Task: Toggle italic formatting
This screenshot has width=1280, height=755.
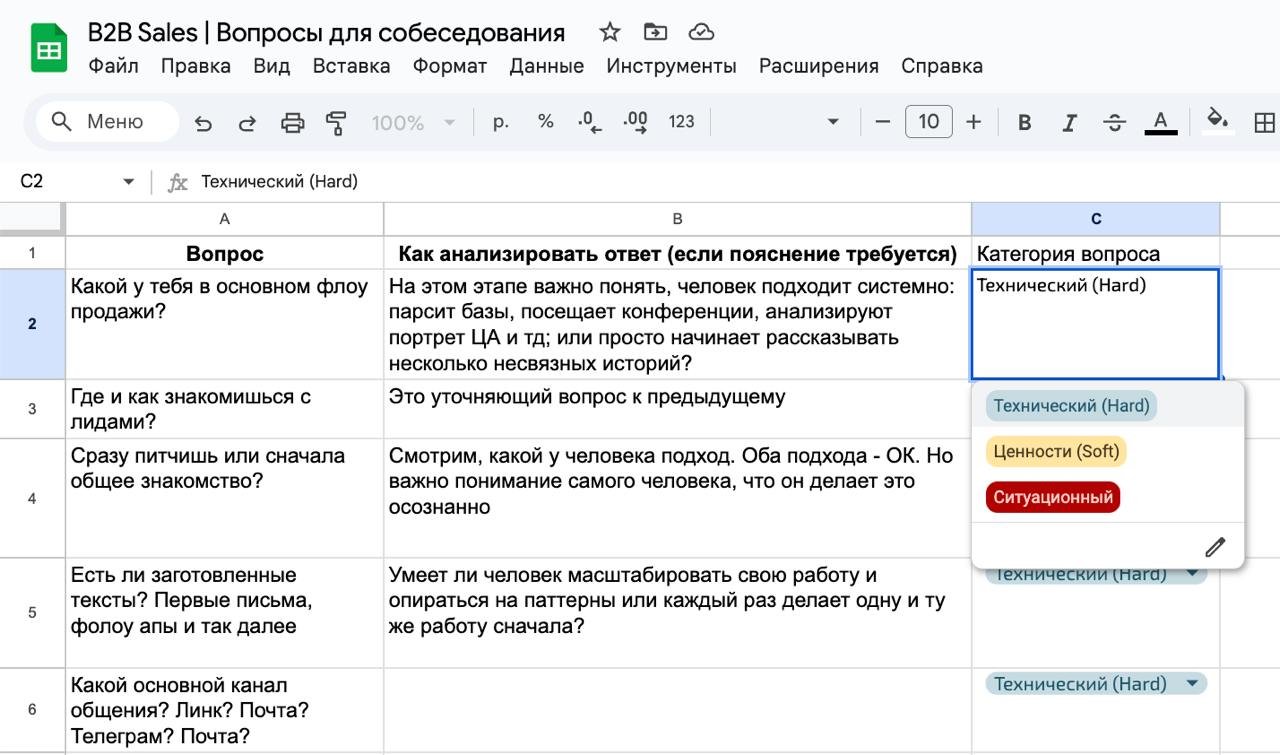Action: coord(1068,122)
